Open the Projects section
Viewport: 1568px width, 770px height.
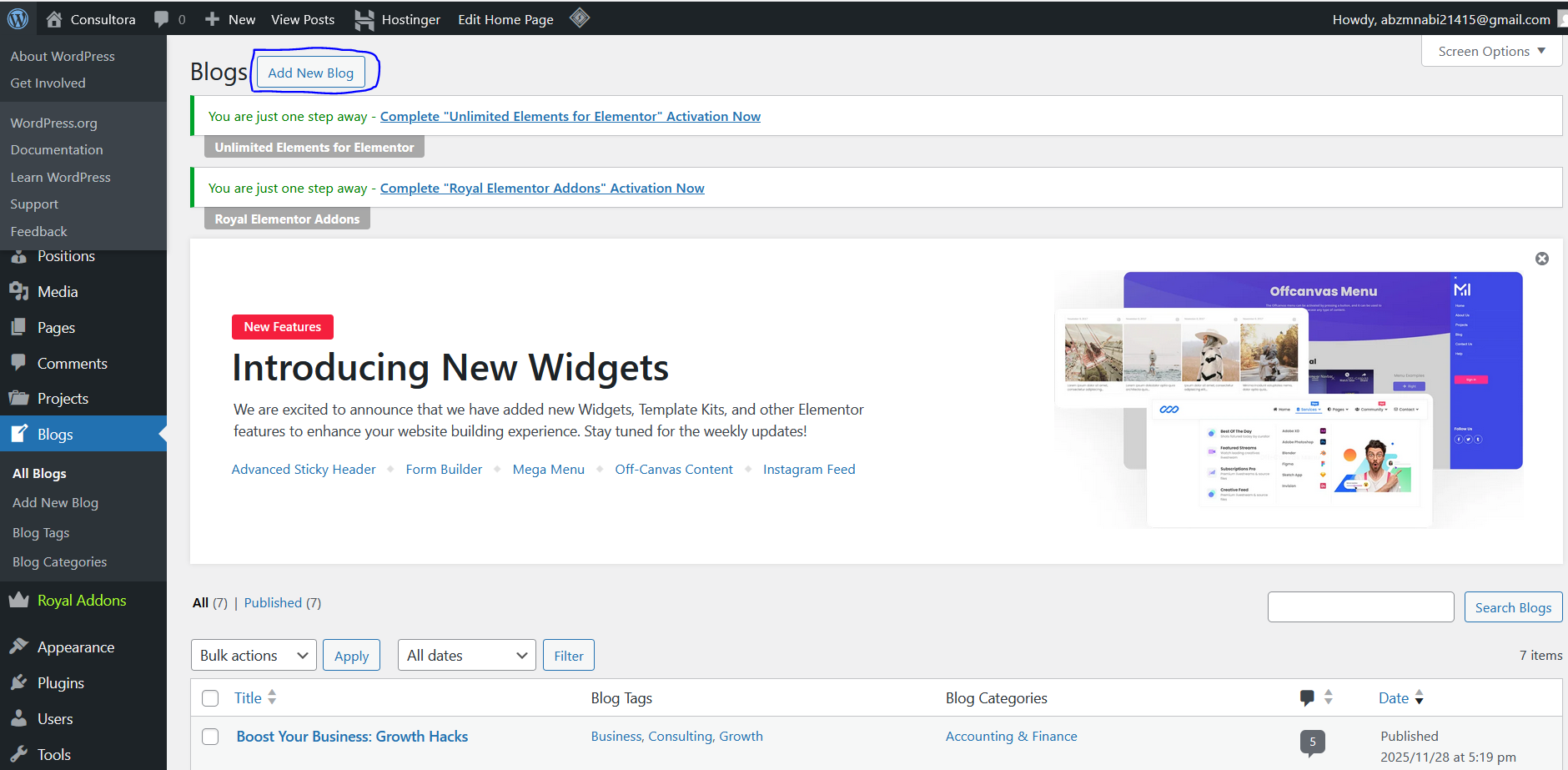pos(20,398)
